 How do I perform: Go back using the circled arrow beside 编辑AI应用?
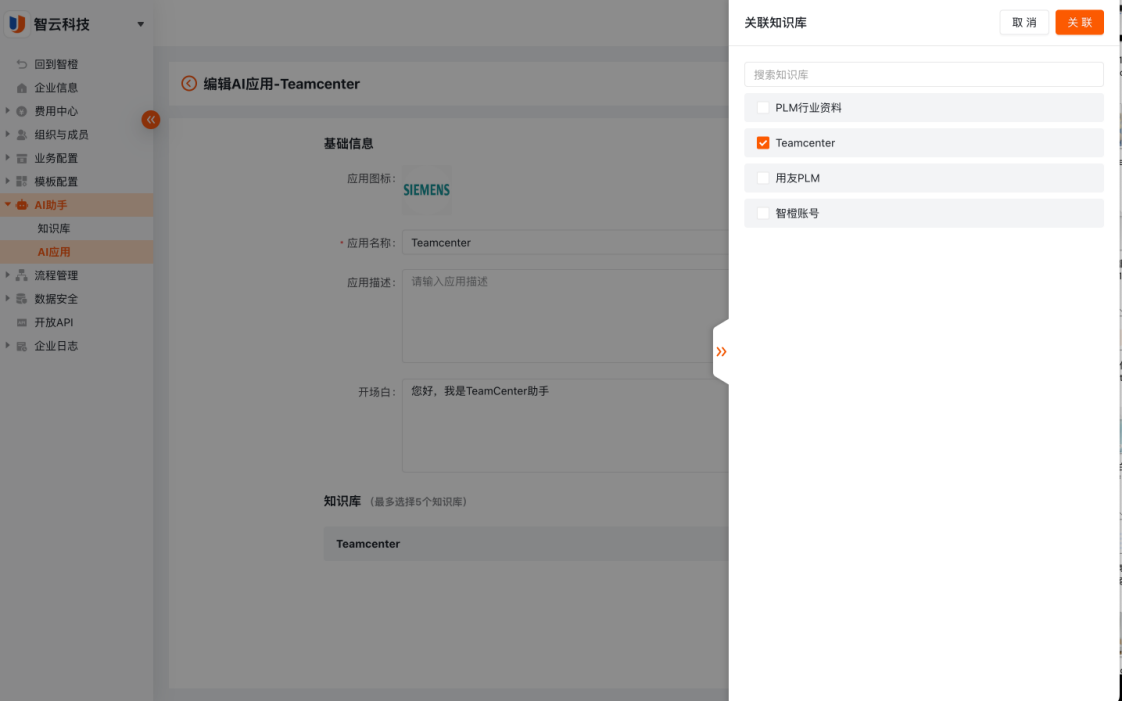tap(189, 84)
